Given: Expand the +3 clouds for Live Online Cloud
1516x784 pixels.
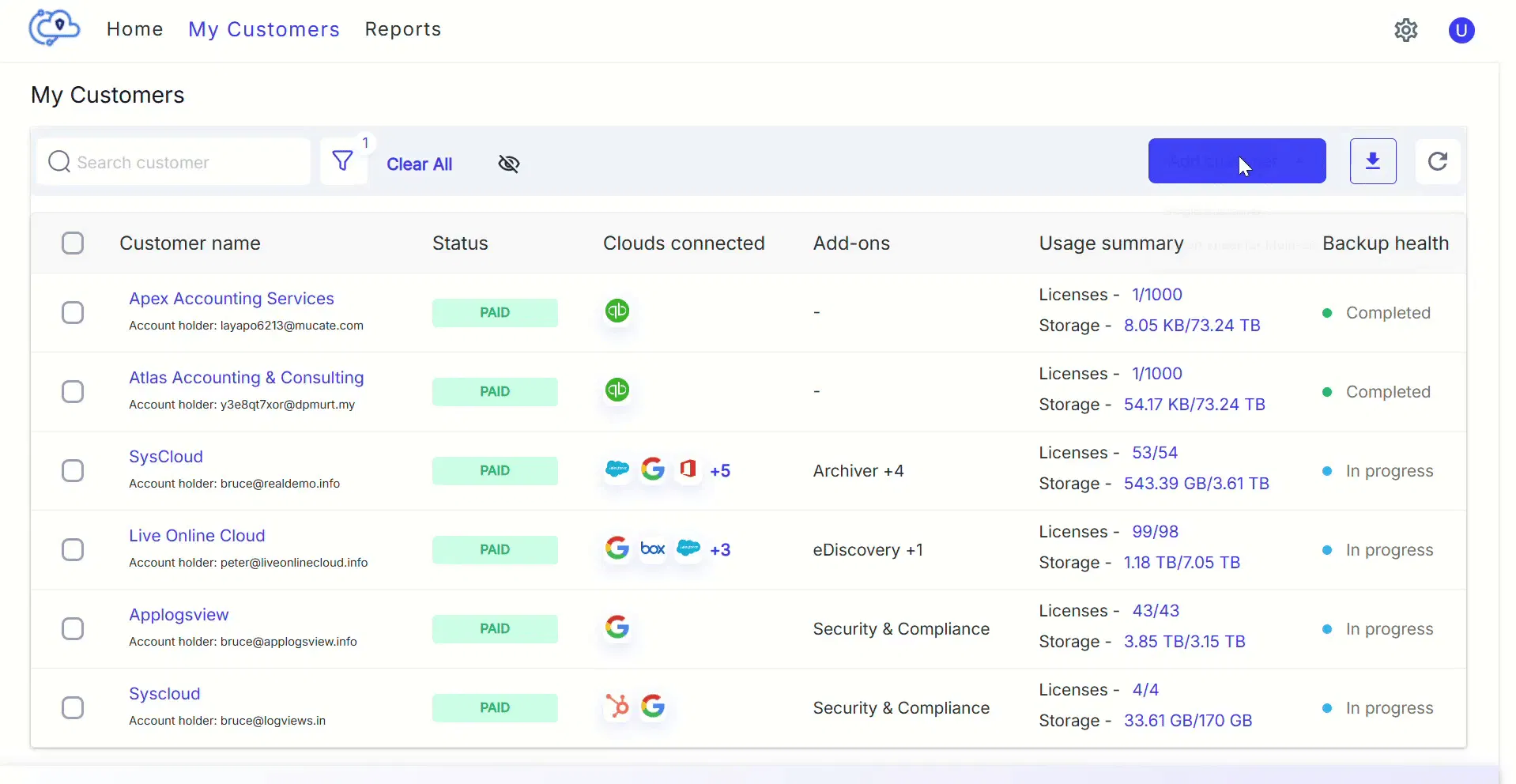Looking at the screenshot, I should pos(721,548).
